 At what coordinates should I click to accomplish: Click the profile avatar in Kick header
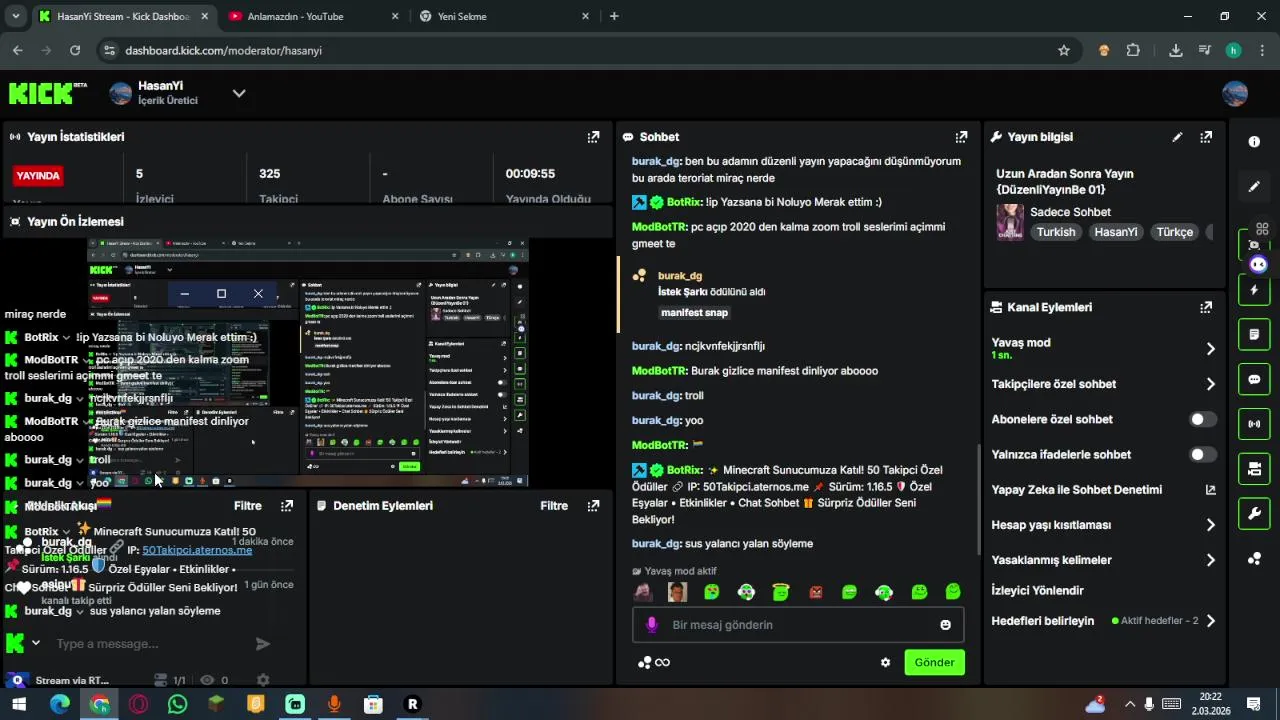1235,93
